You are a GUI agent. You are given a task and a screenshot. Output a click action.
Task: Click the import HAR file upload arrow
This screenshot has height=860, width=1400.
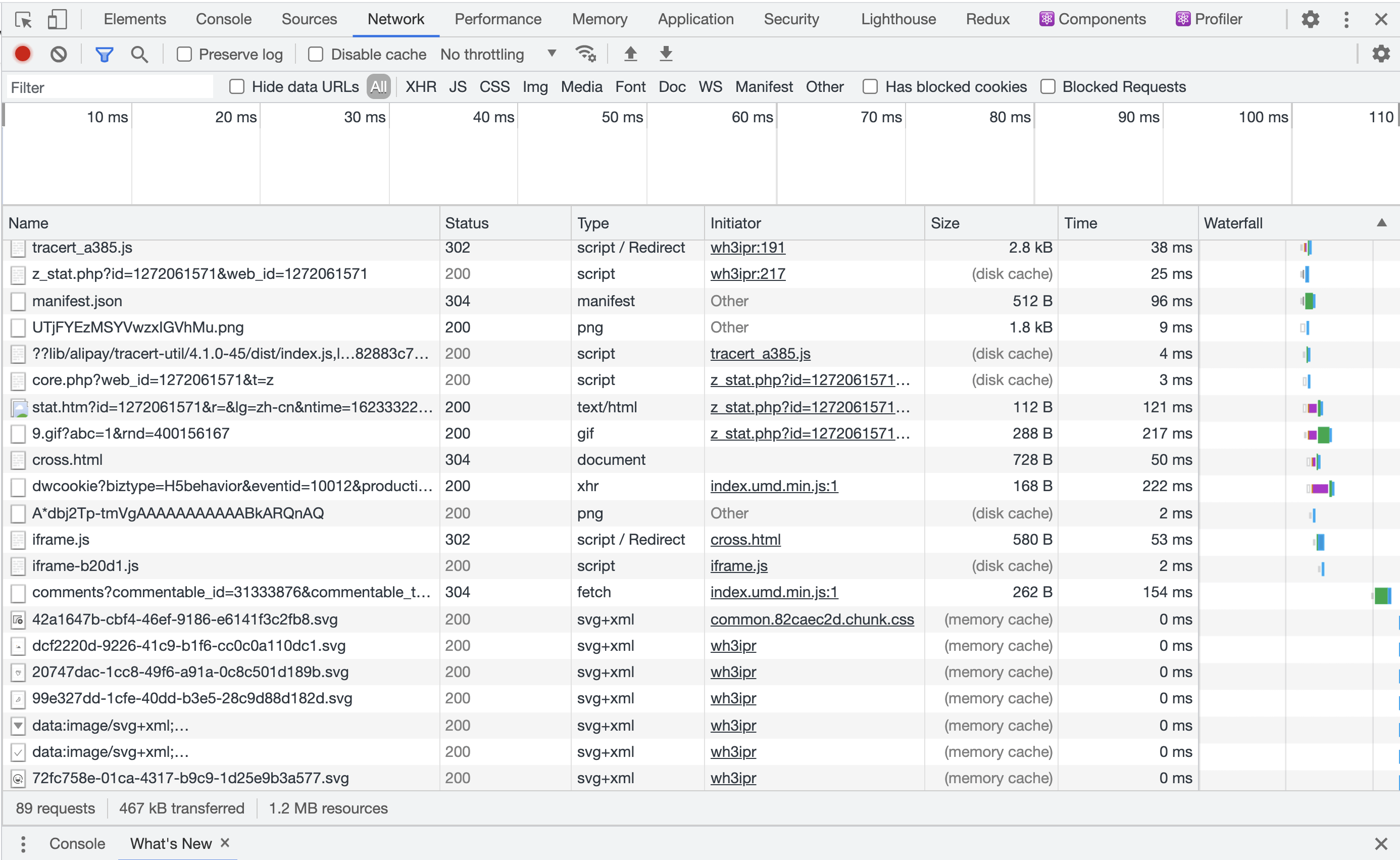point(630,54)
